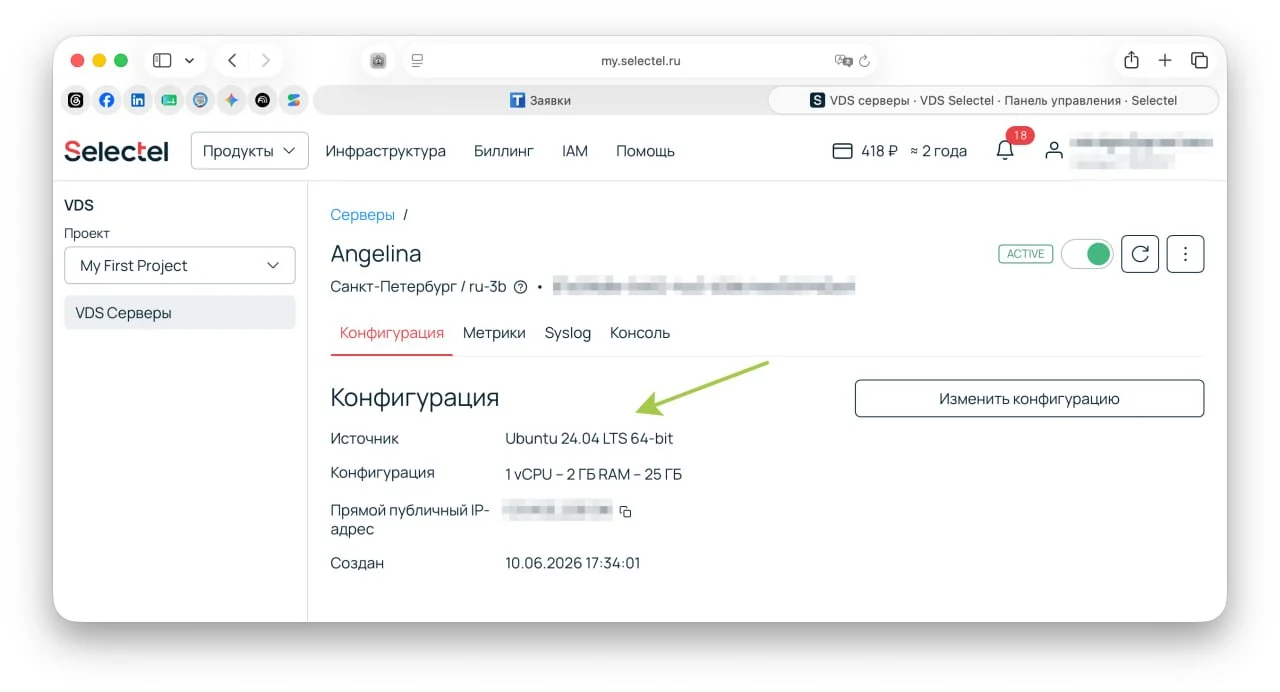
Task: Click the balance card icon
Action: (842, 151)
